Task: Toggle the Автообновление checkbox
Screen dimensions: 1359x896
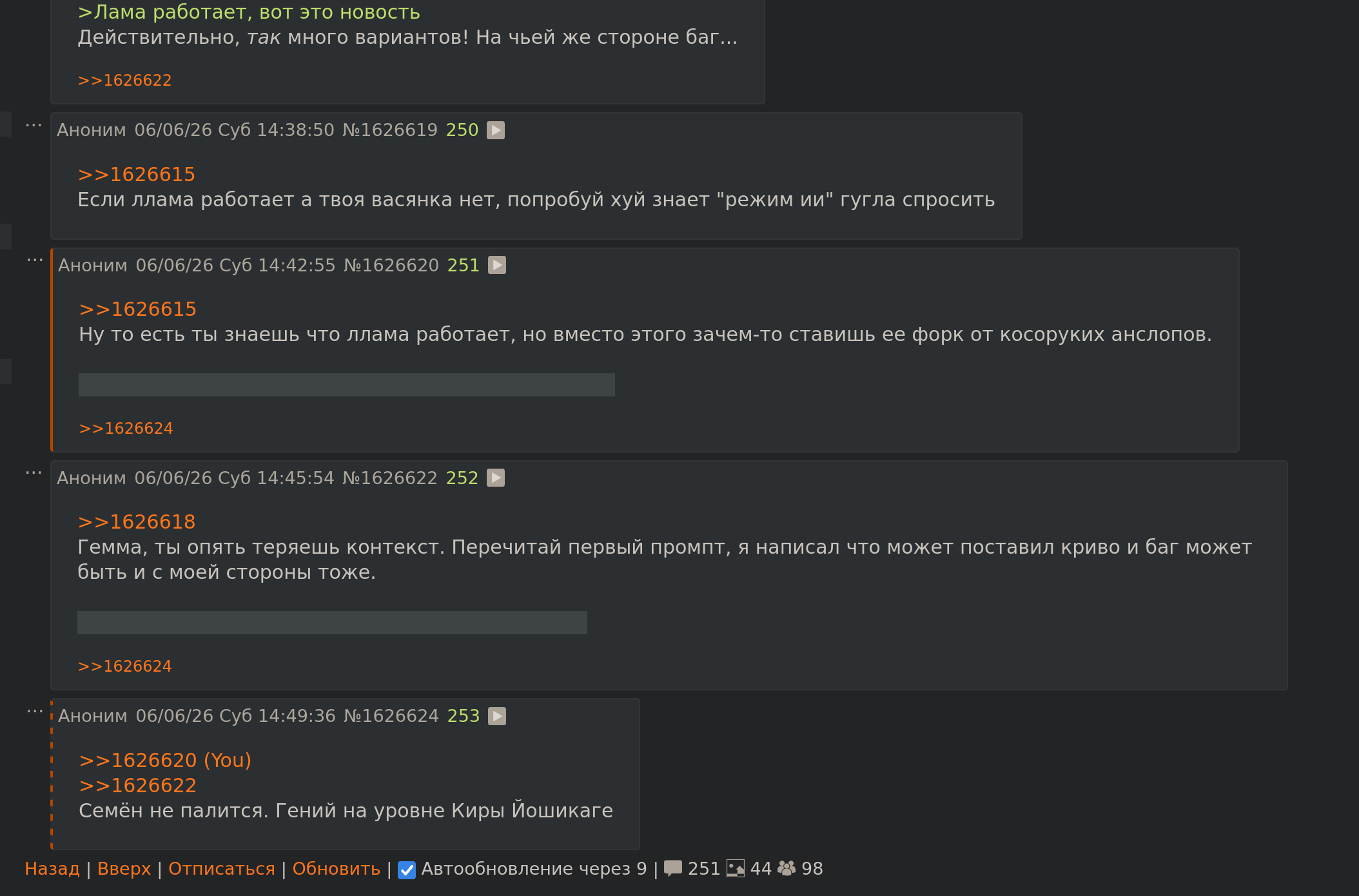Action: pos(407,870)
